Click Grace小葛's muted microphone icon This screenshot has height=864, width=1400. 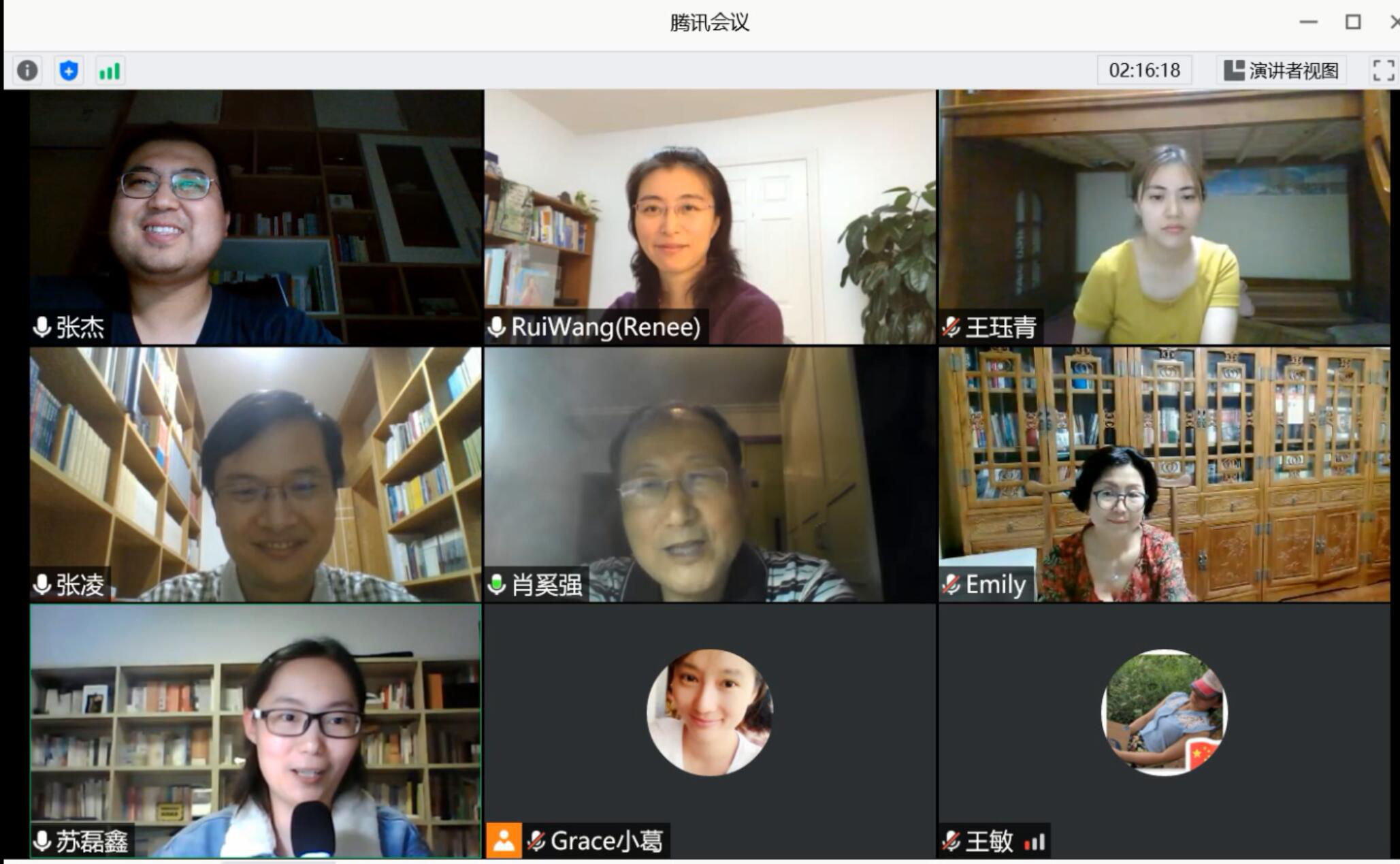(536, 841)
